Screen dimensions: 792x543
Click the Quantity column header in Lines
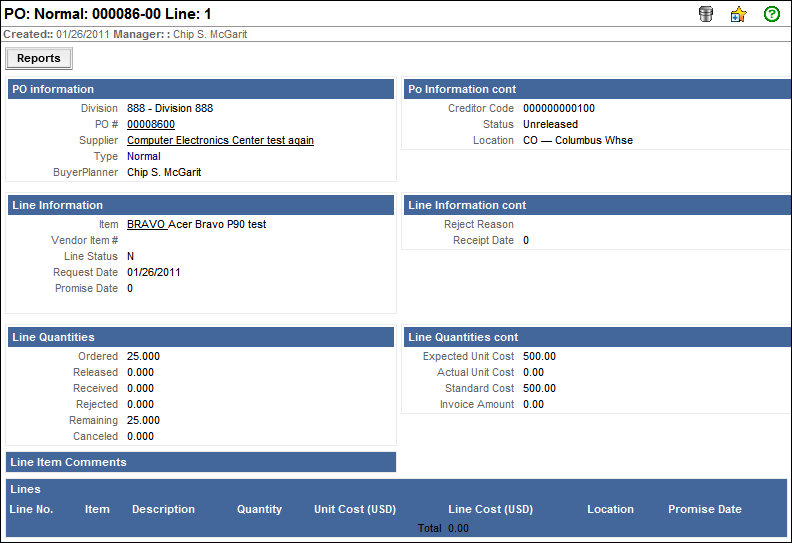point(259,509)
